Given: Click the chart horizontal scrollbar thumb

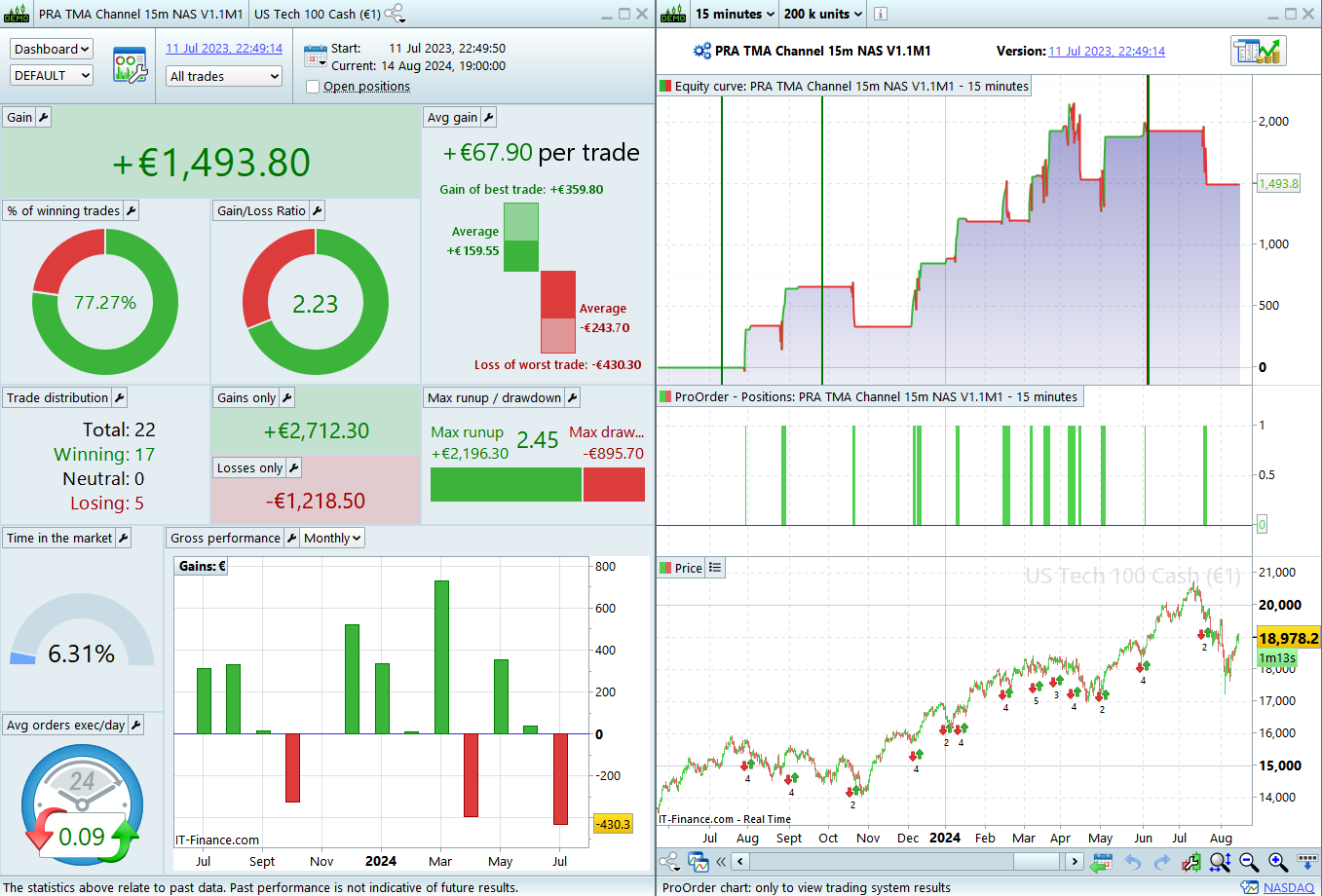Looking at the screenshot, I should coord(1036,861).
